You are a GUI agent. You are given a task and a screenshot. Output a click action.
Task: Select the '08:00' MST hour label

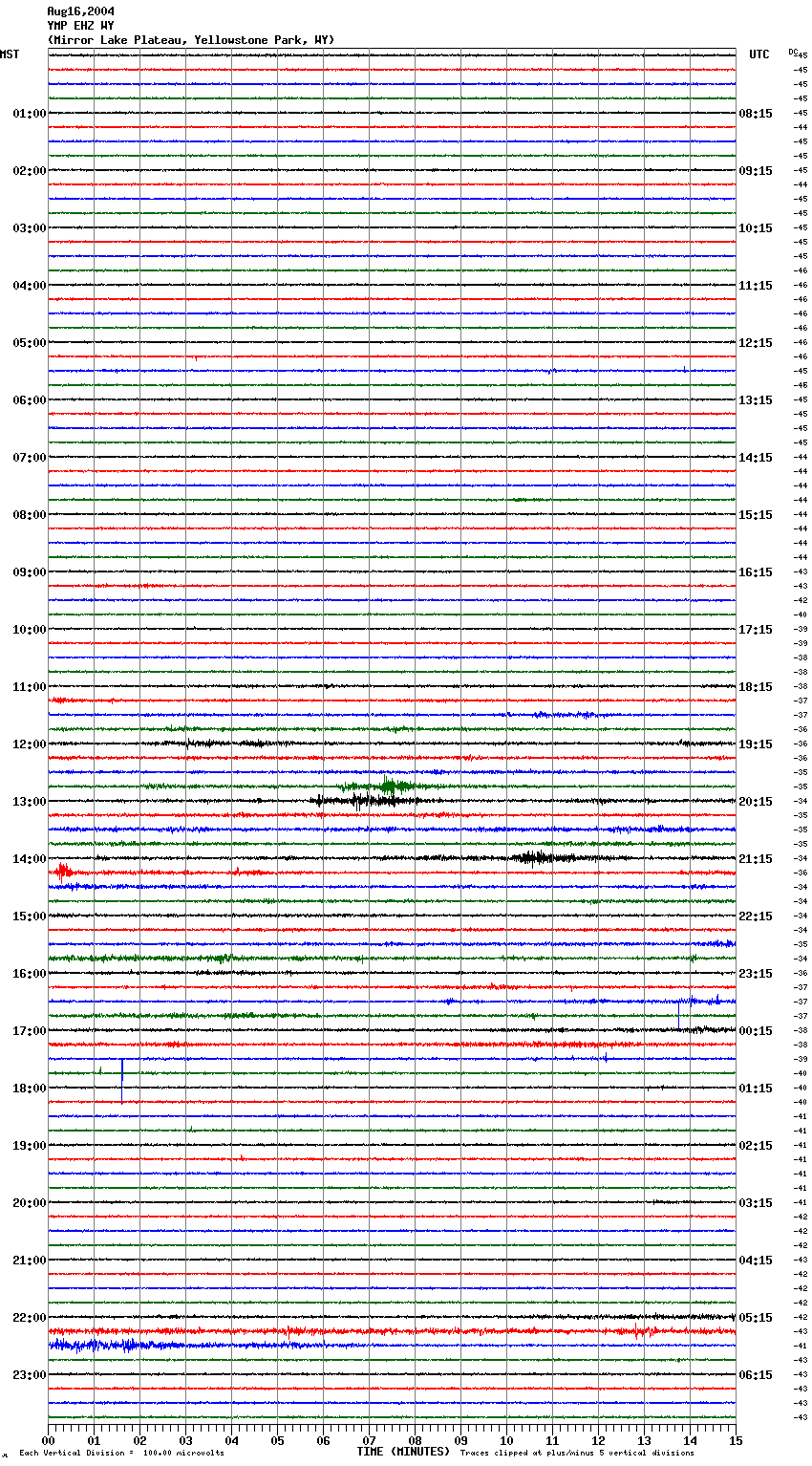[x=30, y=515]
